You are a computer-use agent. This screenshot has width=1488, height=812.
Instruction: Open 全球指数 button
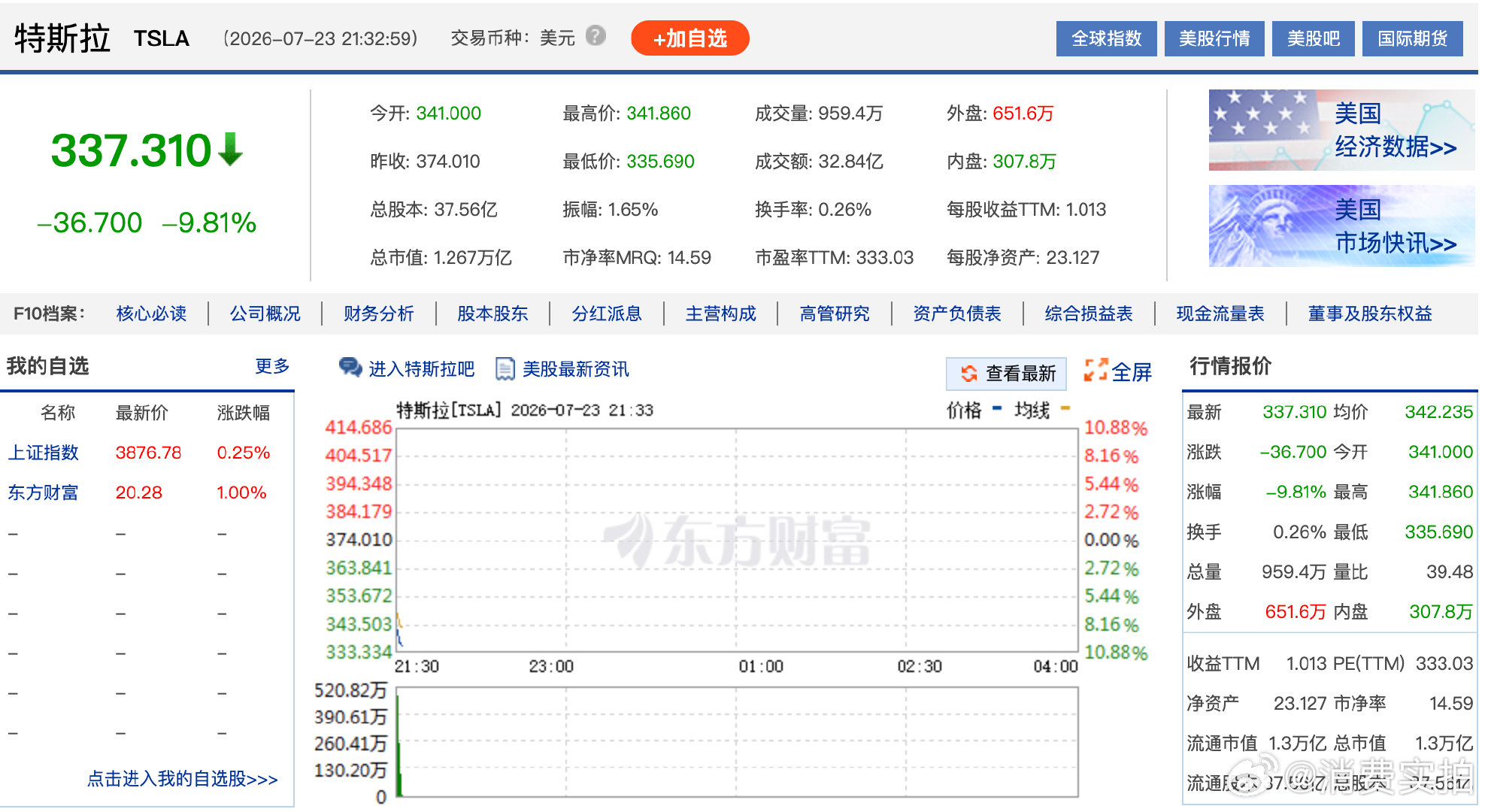(1106, 38)
